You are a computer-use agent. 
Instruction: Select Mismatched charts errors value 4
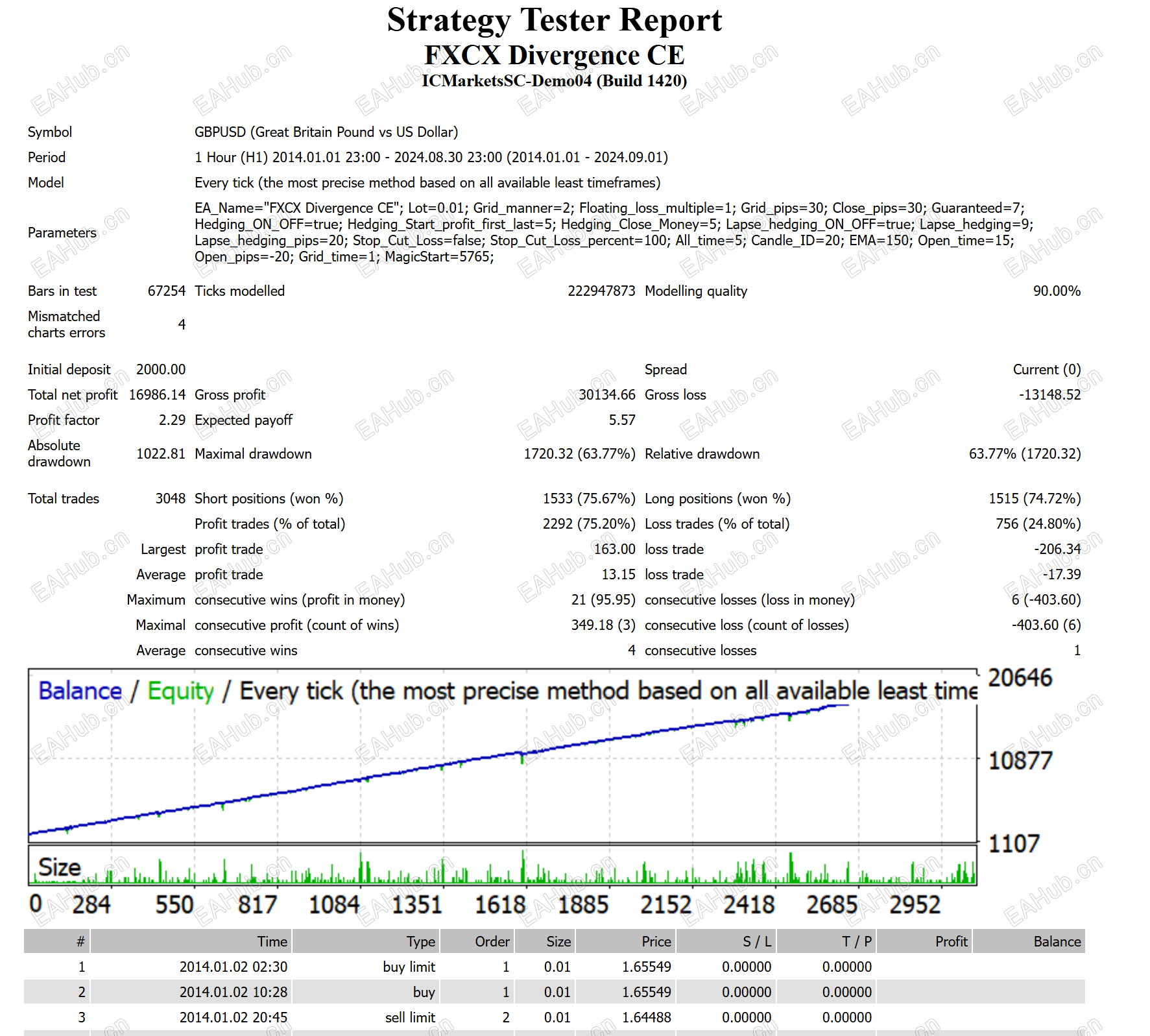tap(182, 324)
